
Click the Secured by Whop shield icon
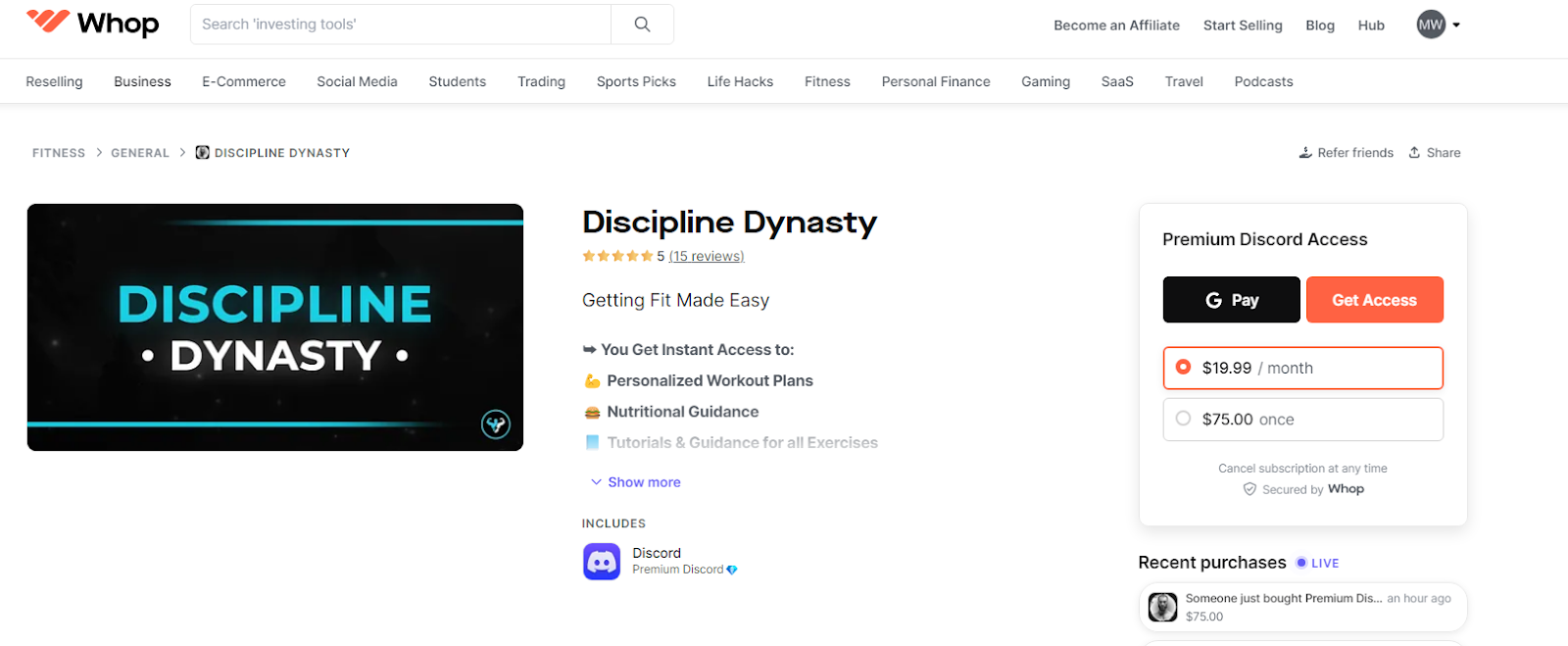(1249, 489)
